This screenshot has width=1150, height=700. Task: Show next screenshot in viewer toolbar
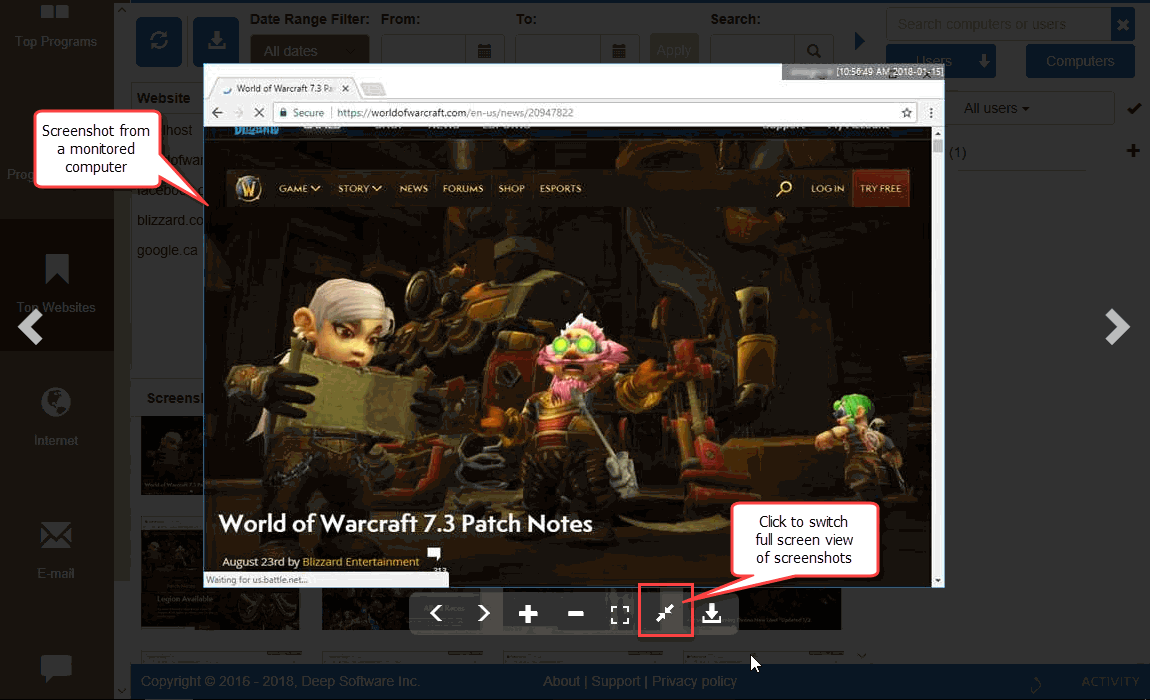pyautogui.click(x=483, y=613)
